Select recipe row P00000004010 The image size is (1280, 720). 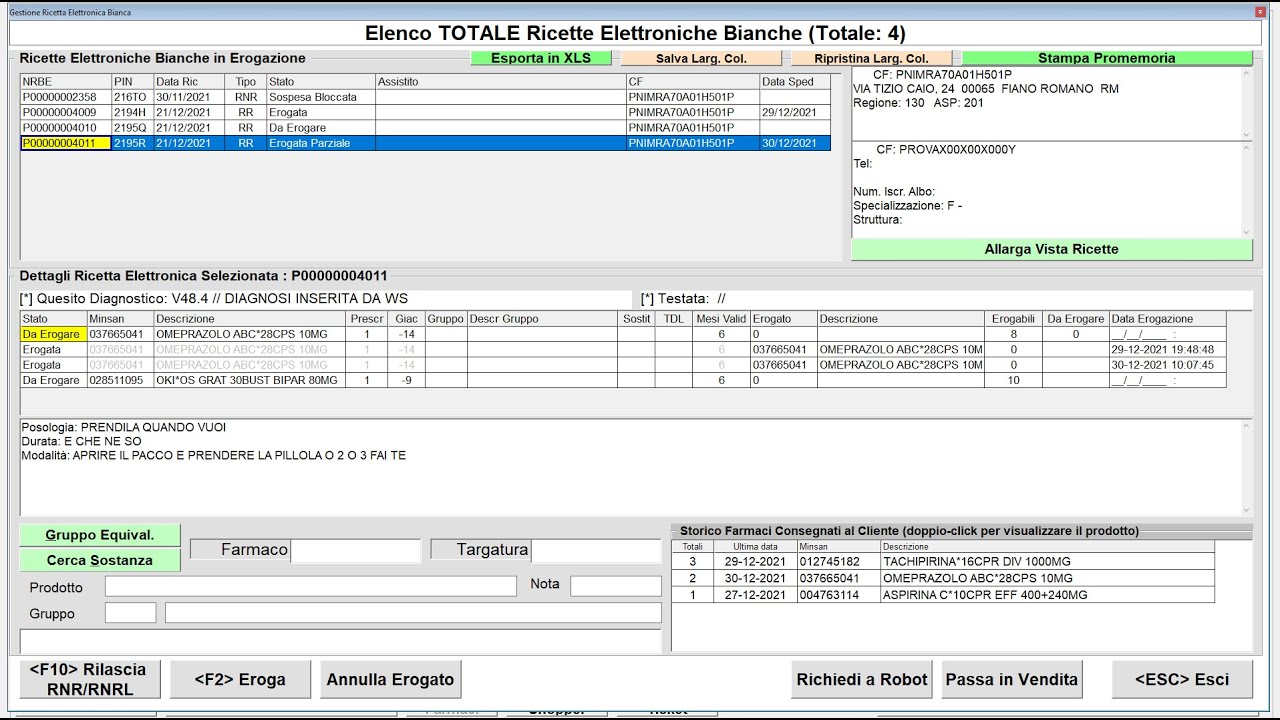[x=425, y=128]
